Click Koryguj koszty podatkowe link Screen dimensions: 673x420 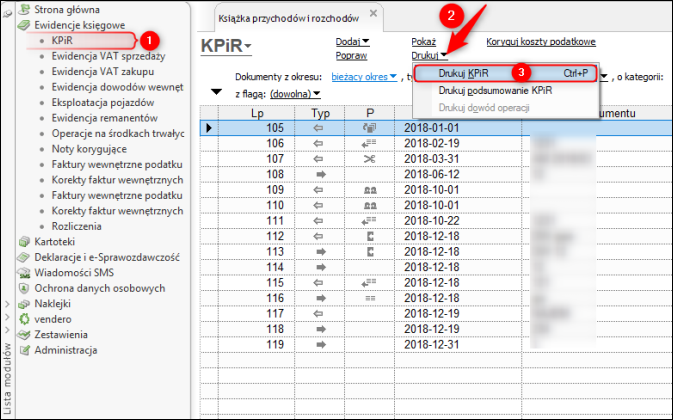click(541, 42)
